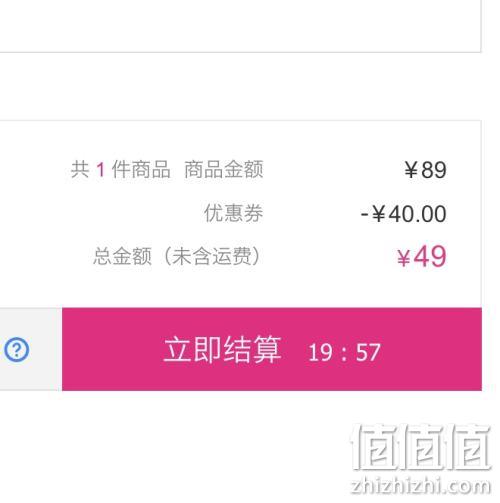Click the gray bar beside the help icon

[x=31, y=349]
